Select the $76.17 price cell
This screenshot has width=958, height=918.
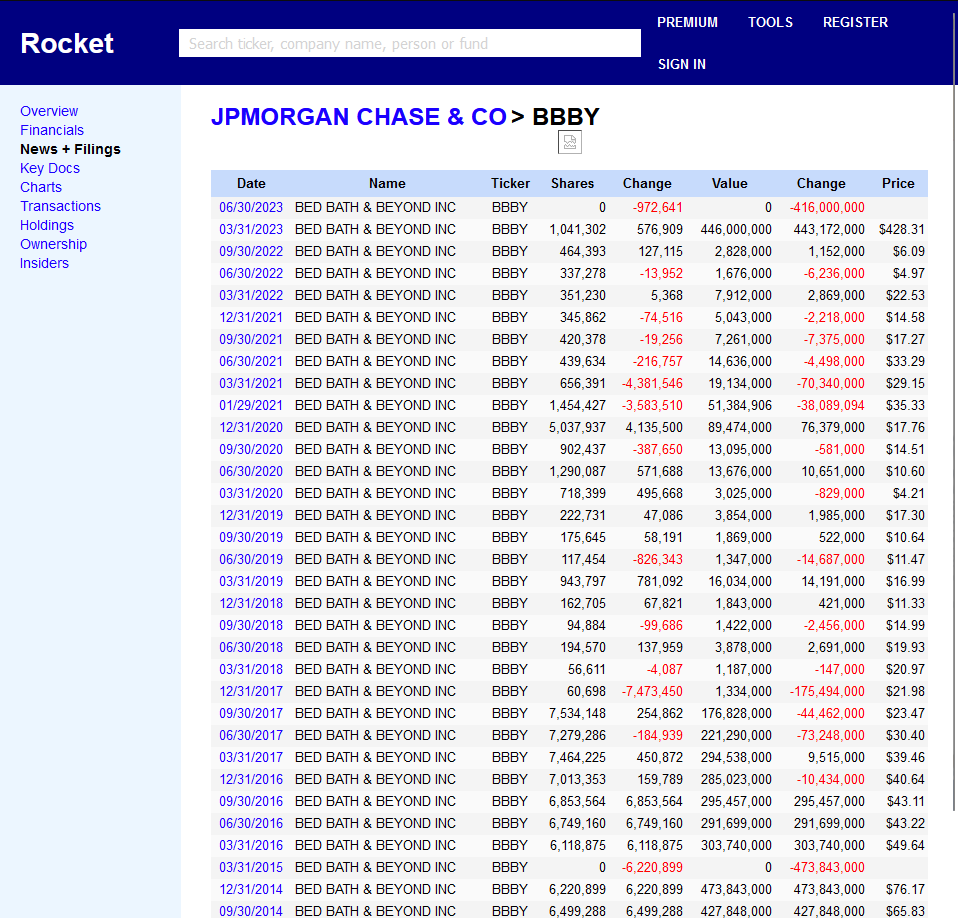(x=905, y=889)
